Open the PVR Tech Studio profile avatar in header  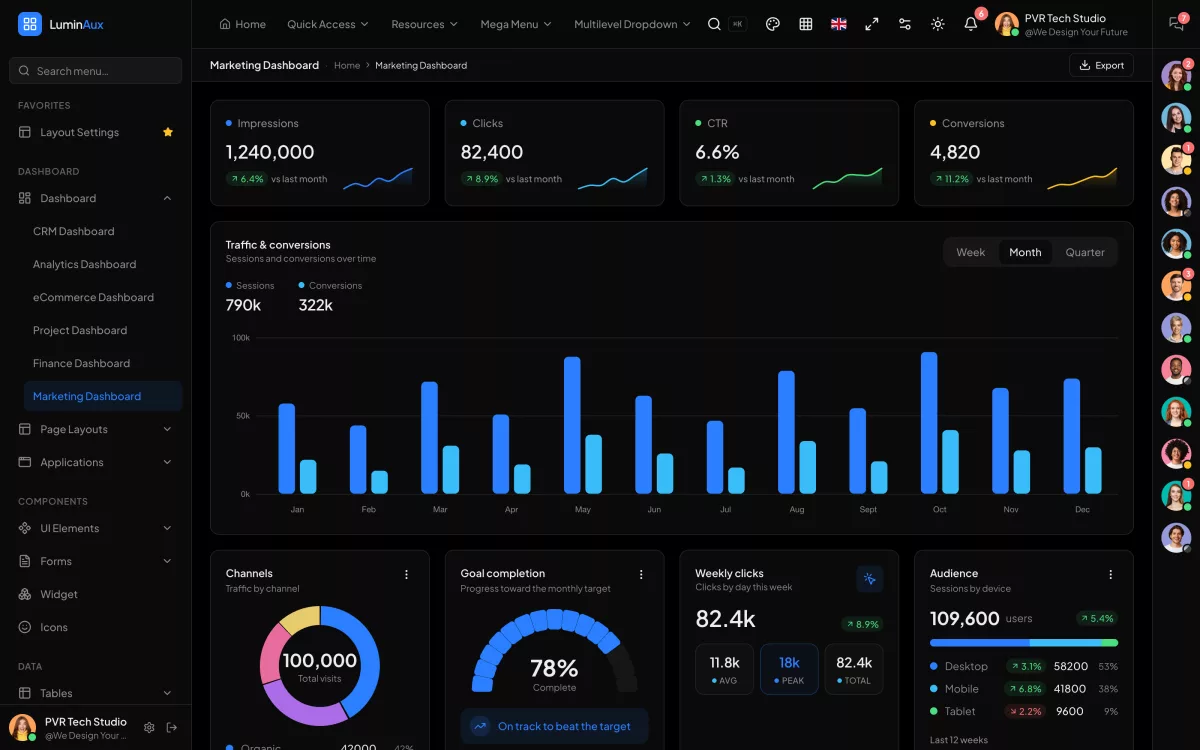pos(1007,24)
